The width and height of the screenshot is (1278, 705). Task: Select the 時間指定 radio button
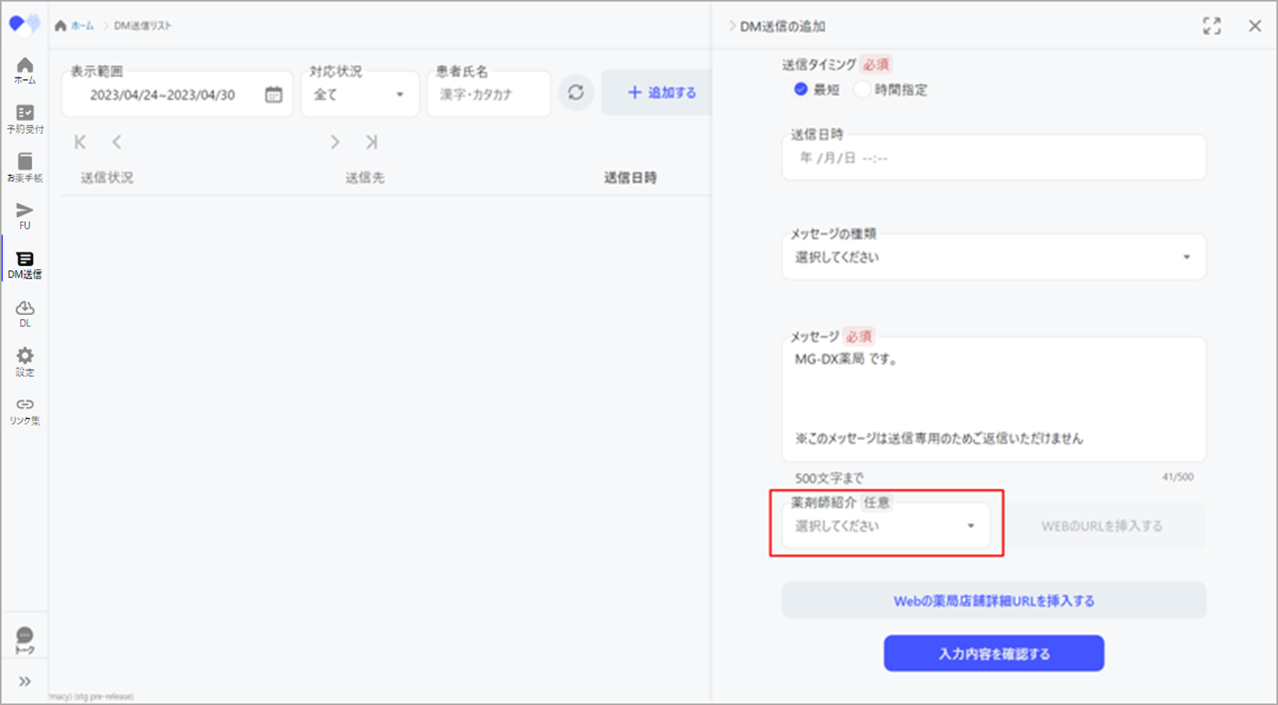(x=862, y=89)
